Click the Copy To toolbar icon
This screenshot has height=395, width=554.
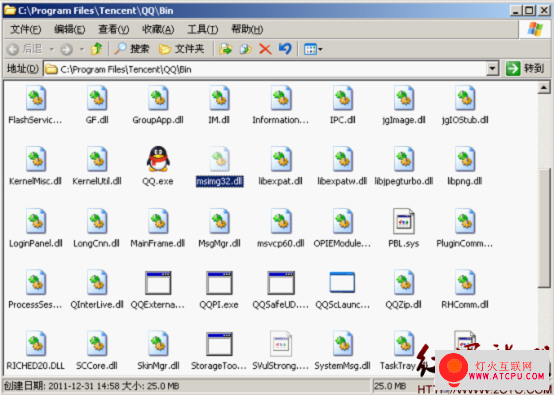[x=245, y=49]
